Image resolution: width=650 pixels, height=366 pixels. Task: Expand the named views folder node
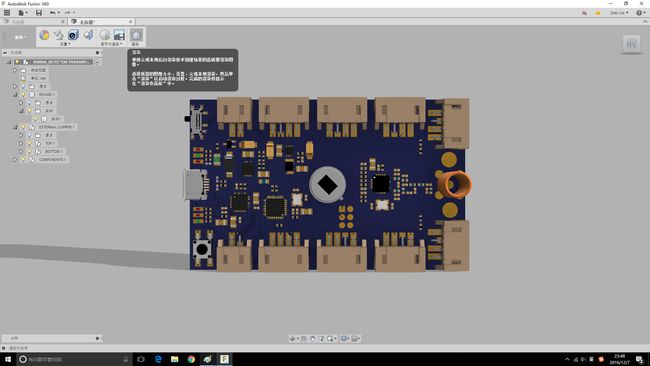15,70
